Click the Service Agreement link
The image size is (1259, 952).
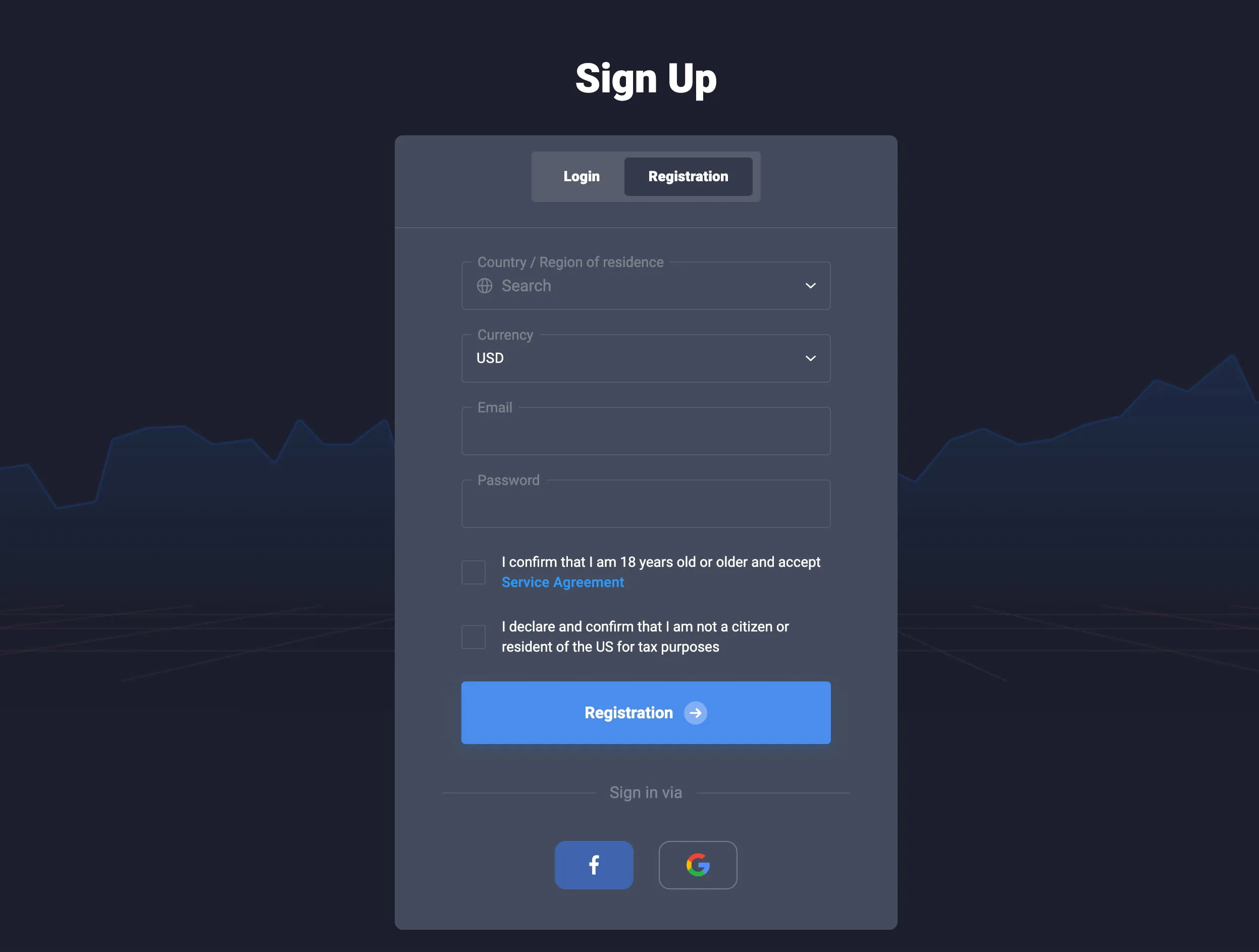click(563, 582)
